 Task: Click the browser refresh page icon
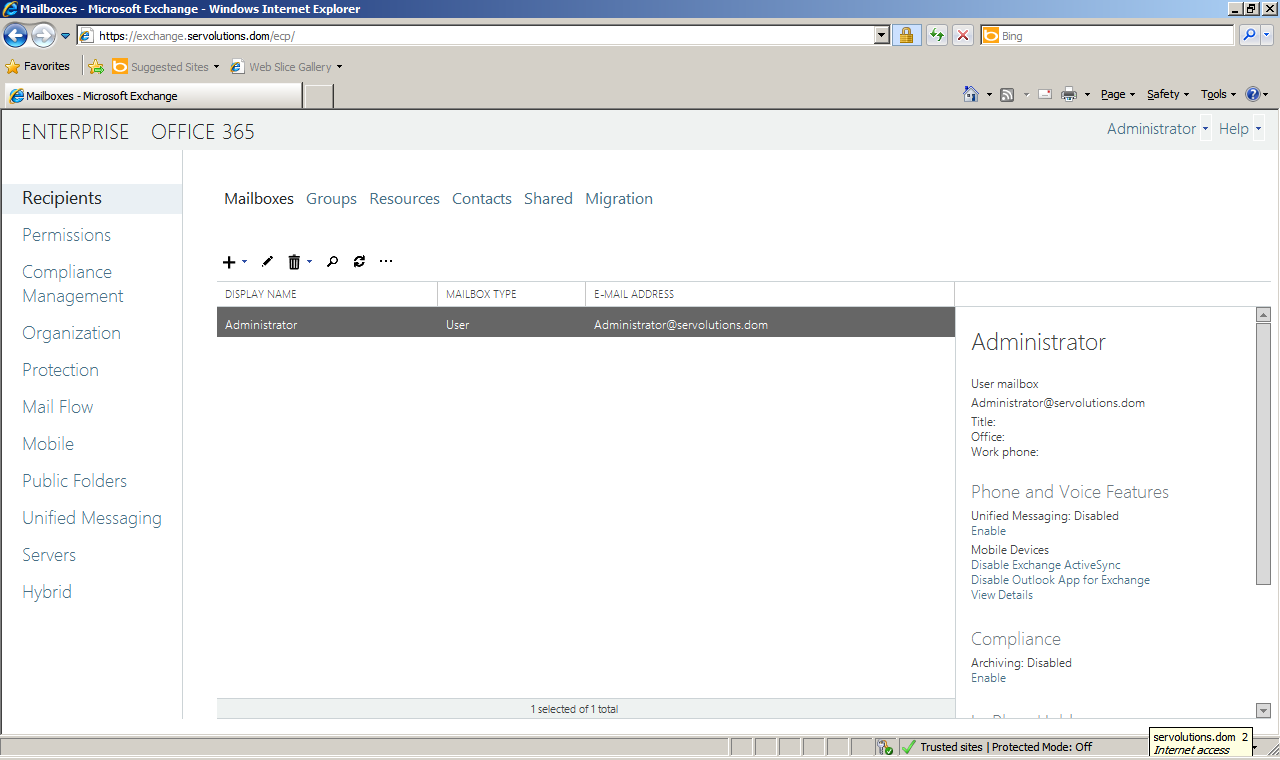tap(936, 36)
